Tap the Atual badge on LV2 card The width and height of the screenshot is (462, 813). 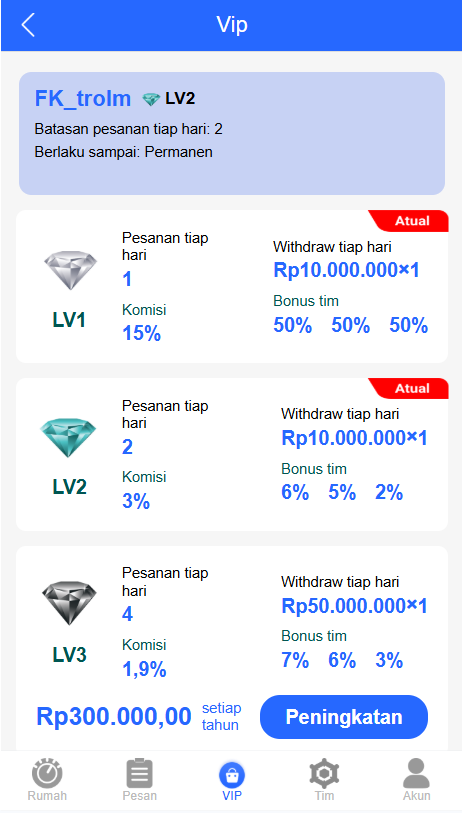point(412,388)
